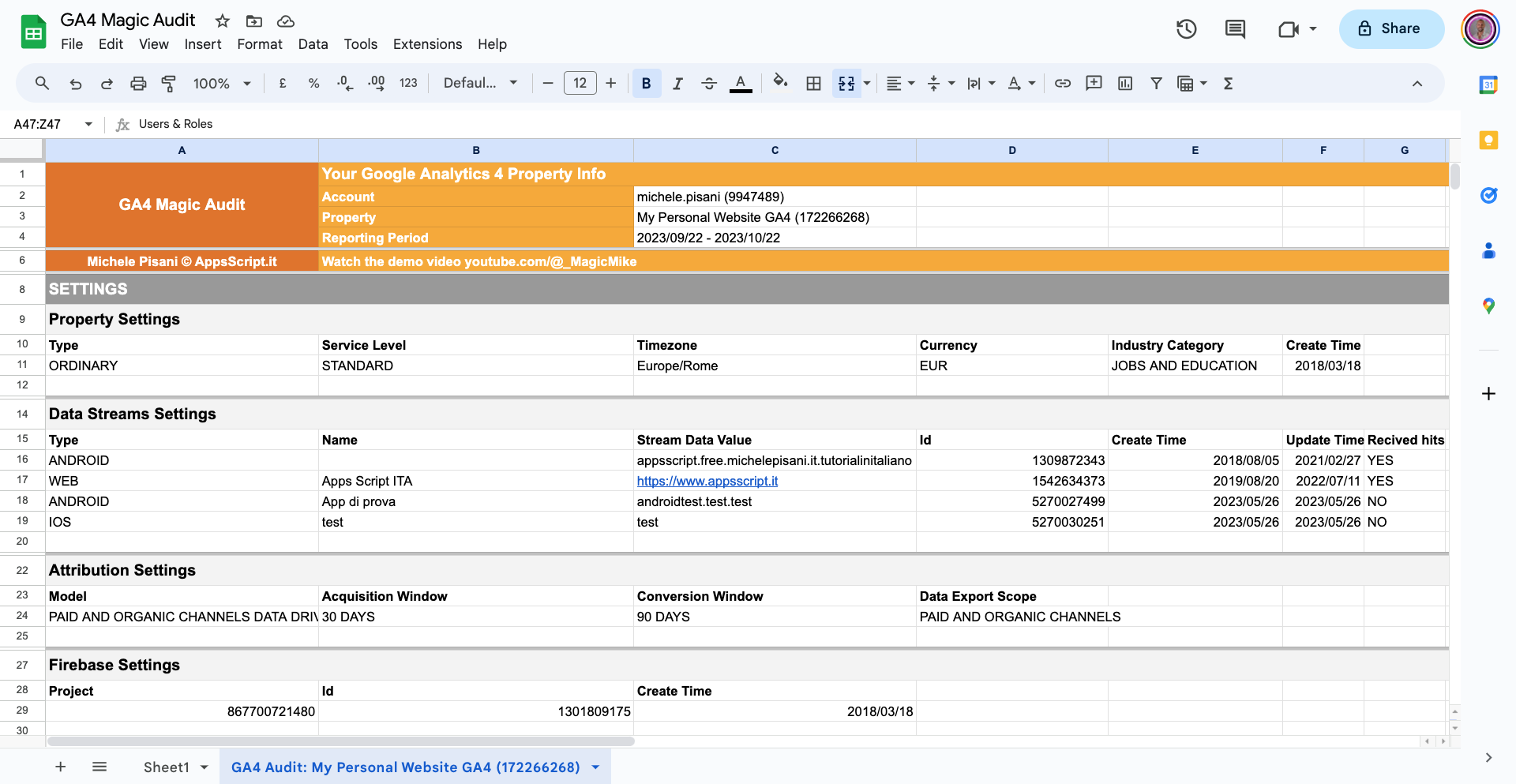The image size is (1516, 784).
Task: Redo the last action
Action: point(107,83)
